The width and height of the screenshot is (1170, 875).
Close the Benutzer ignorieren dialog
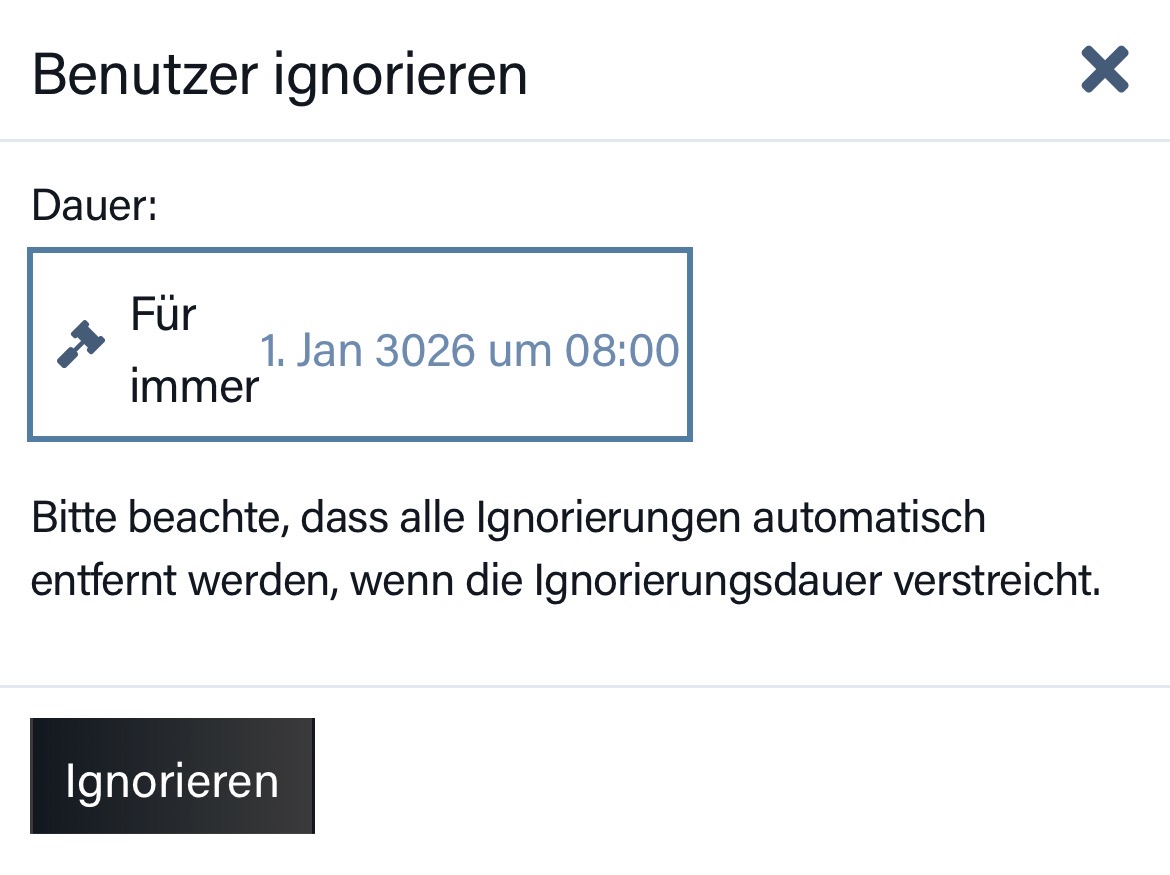pyautogui.click(x=1105, y=71)
